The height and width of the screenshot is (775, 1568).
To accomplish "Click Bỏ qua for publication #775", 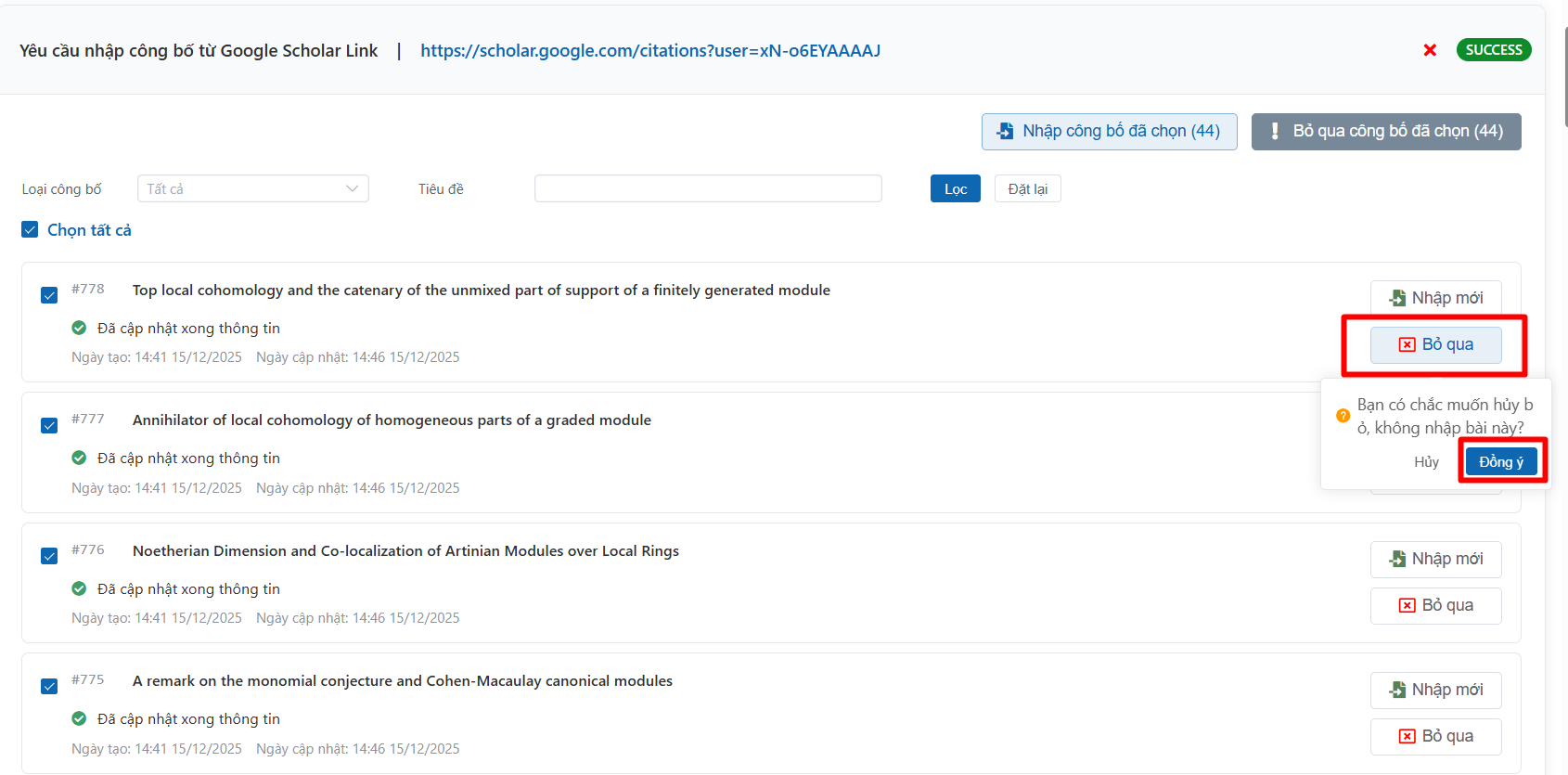I will pyautogui.click(x=1435, y=736).
